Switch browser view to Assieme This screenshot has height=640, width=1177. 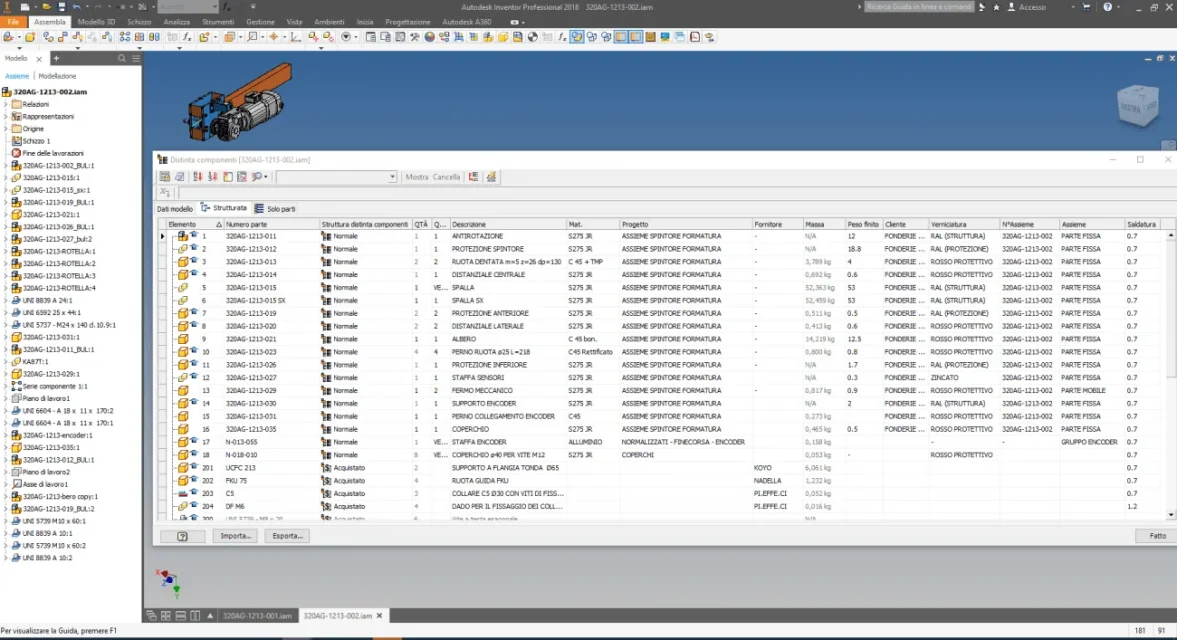click(x=17, y=76)
